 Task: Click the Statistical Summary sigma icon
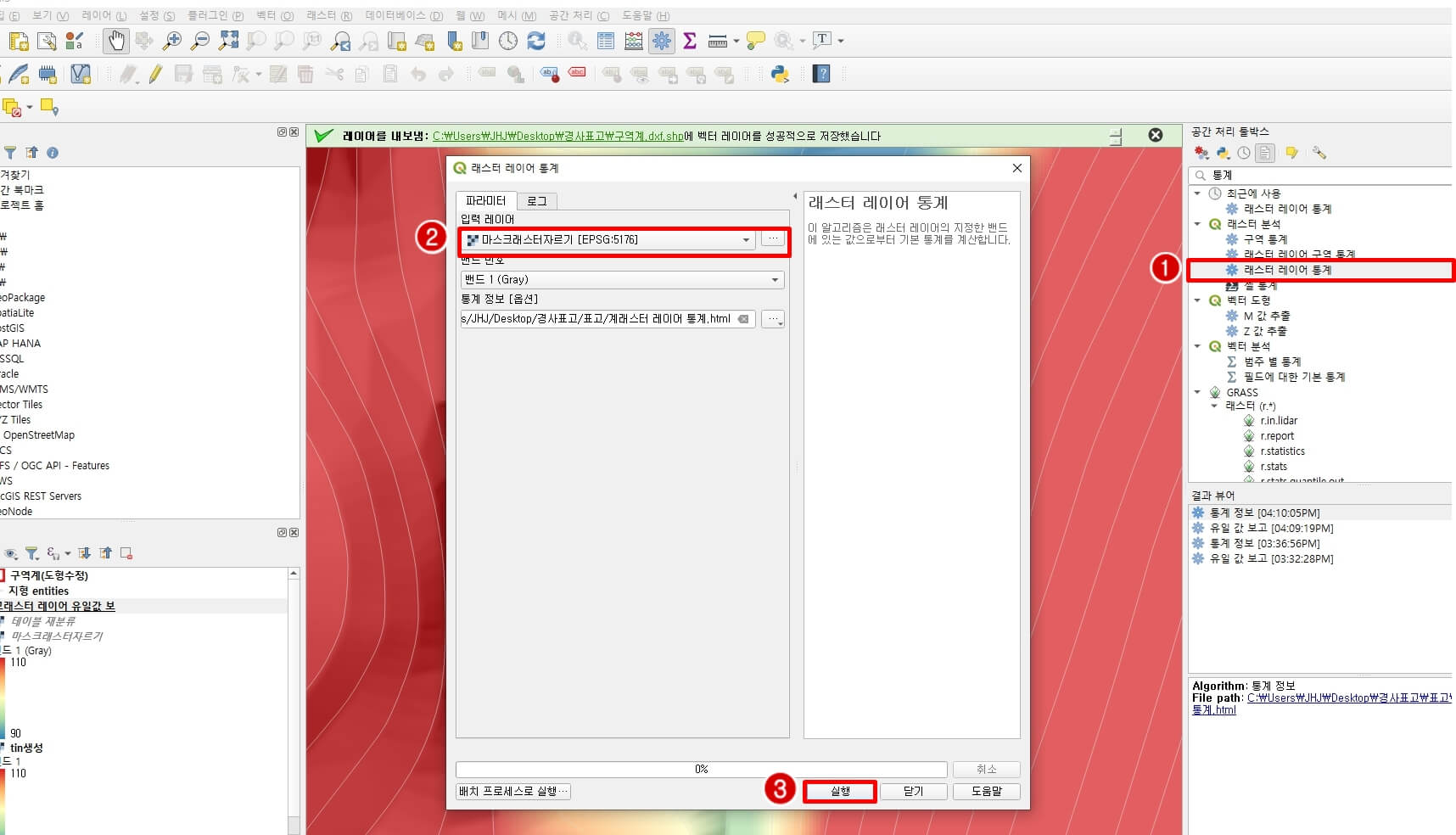(690, 40)
